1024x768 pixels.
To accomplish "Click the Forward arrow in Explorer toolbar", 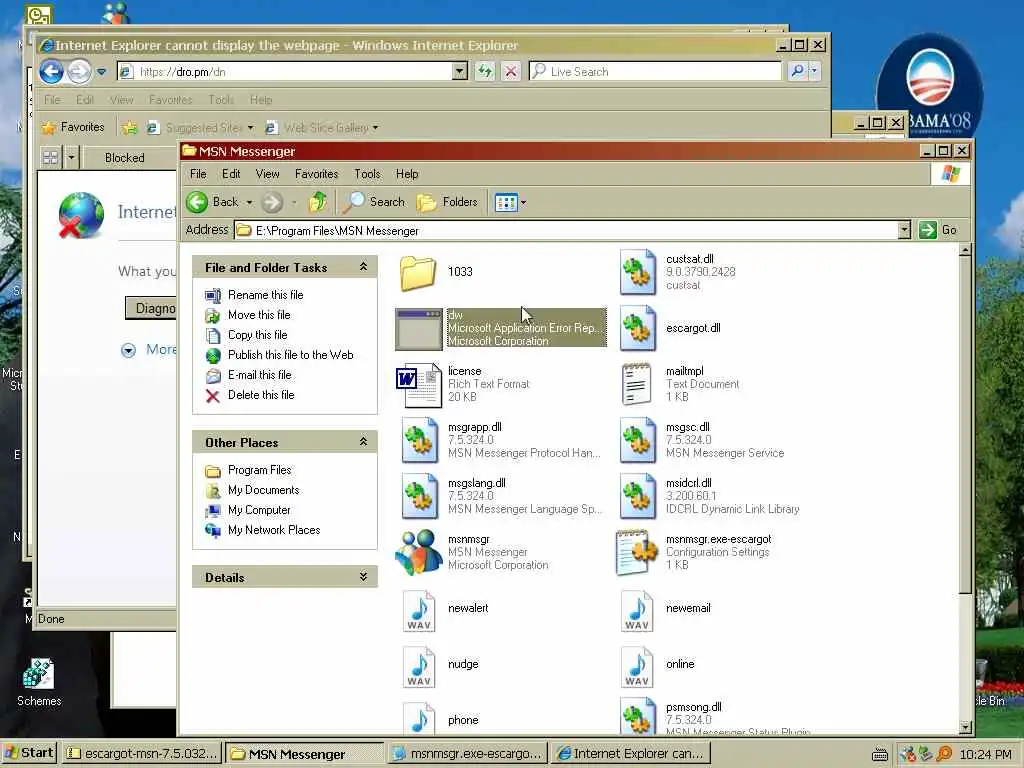I will [272, 202].
